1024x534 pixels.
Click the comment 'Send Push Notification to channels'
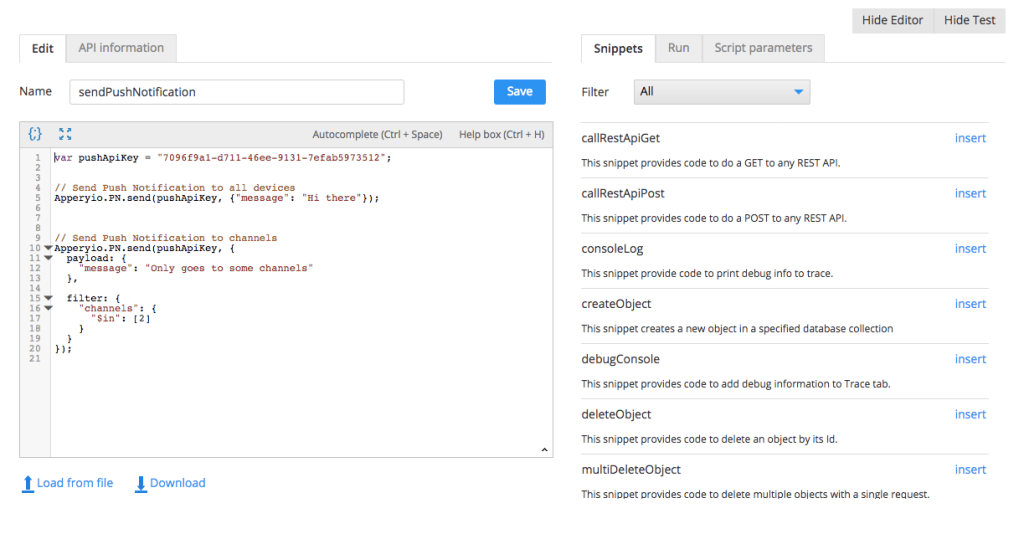pos(165,238)
